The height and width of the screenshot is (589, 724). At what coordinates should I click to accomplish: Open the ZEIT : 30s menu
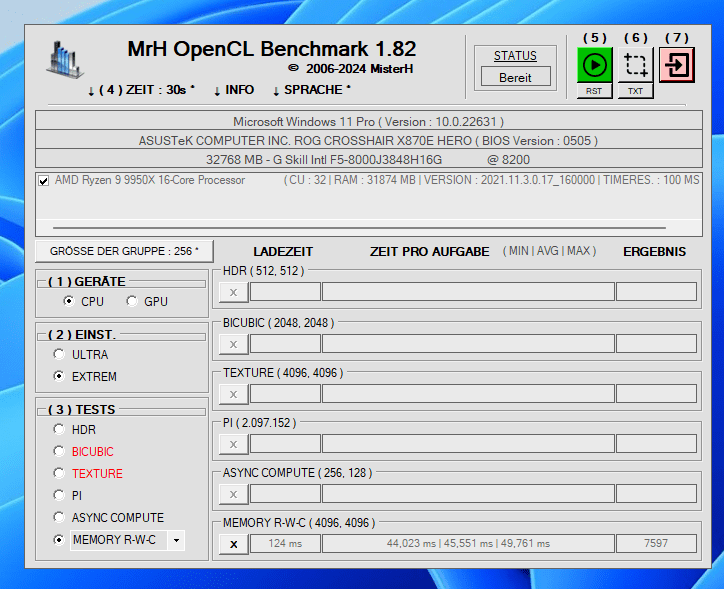[141, 90]
